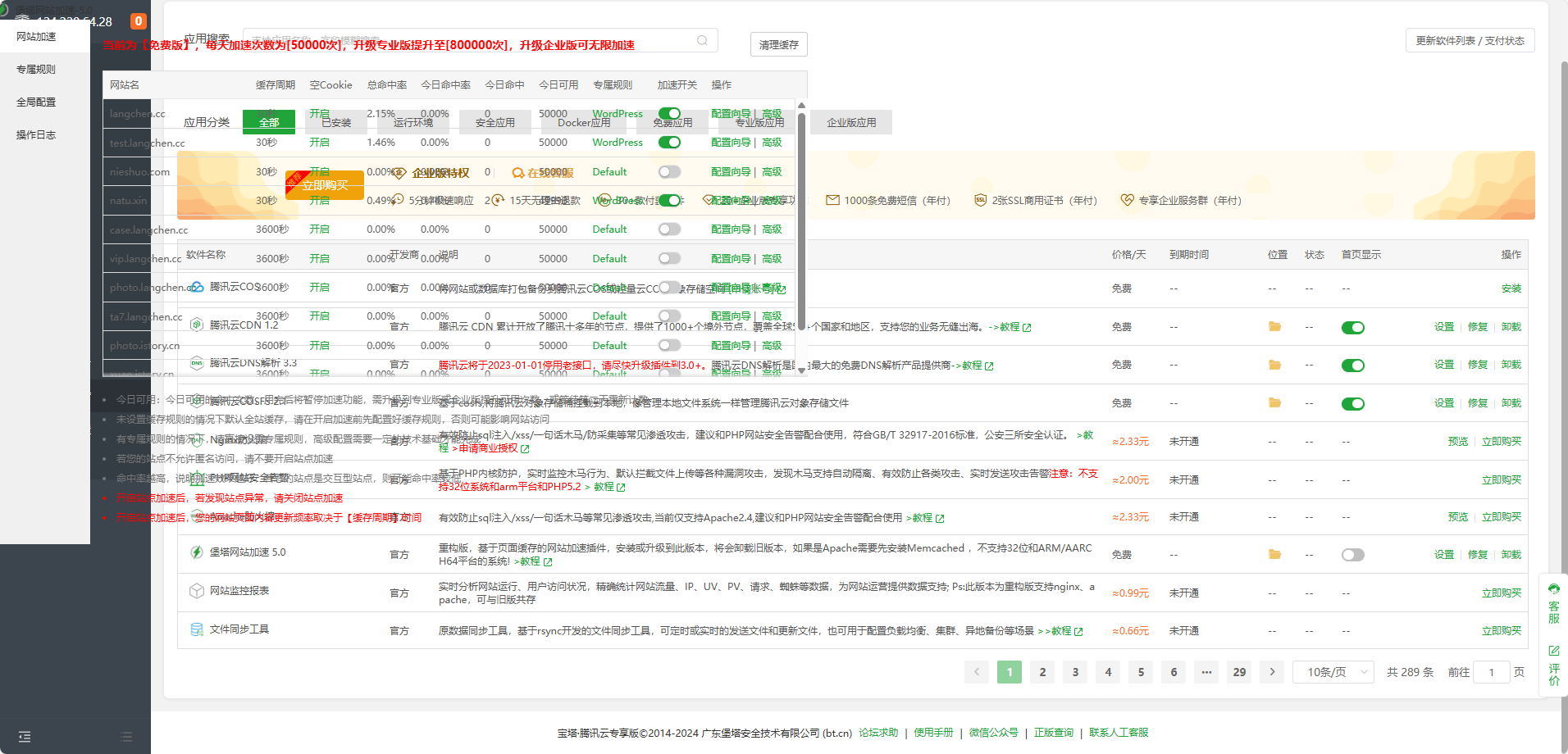Click the site list scroll-down arrow

801,370
